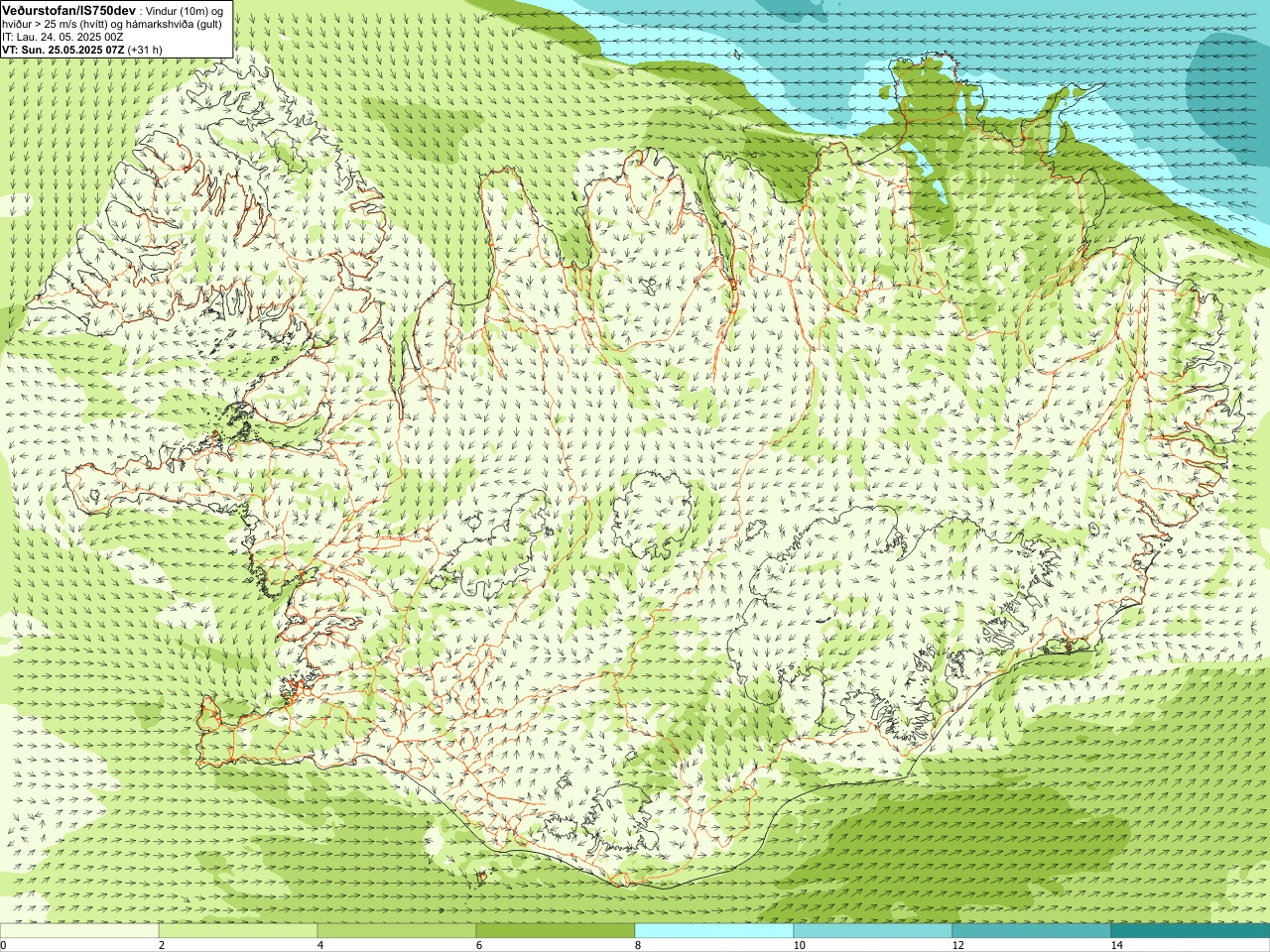Click the 2–4 m/s light green color bar segment
Image resolution: width=1270 pixels, height=952 pixels.
[x=238, y=931]
